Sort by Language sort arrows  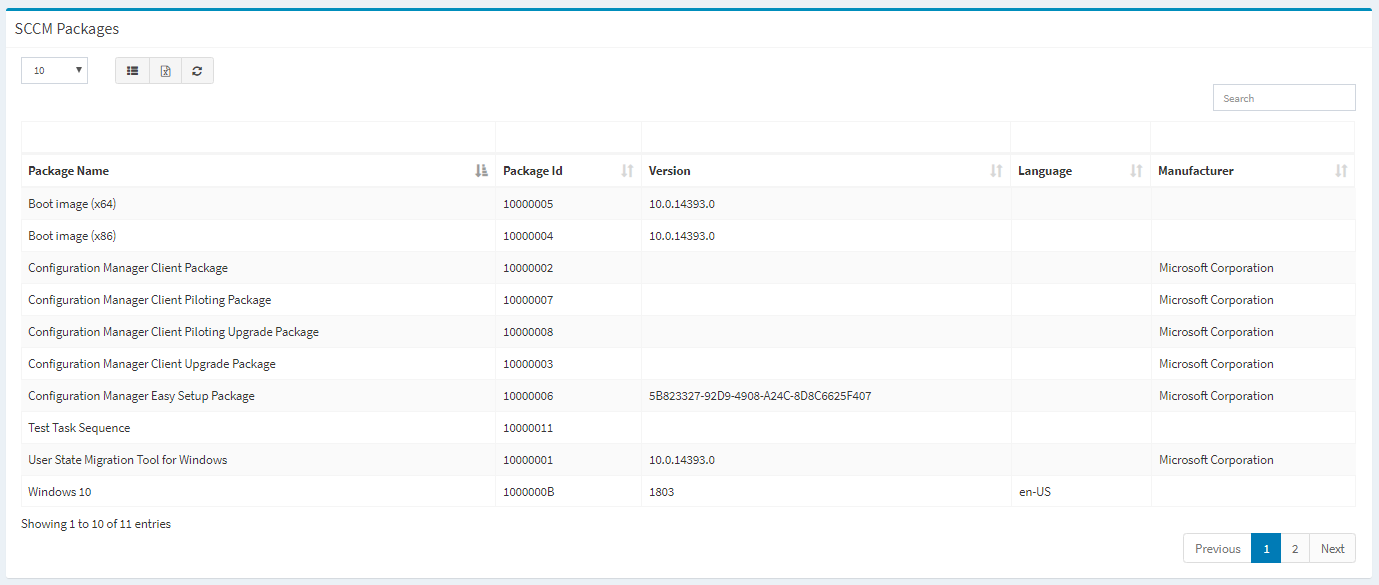click(x=1136, y=171)
